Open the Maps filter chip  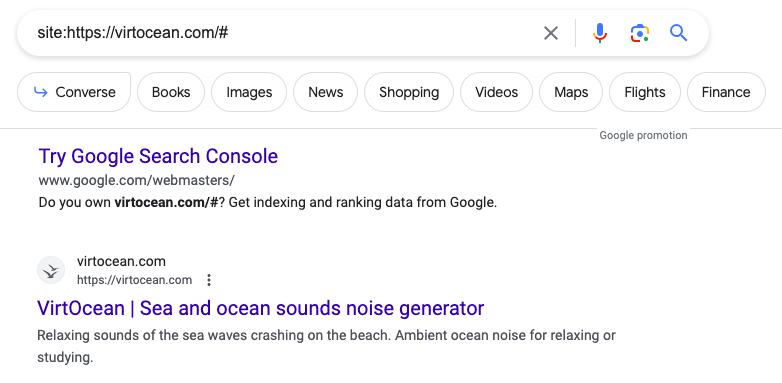[571, 92]
